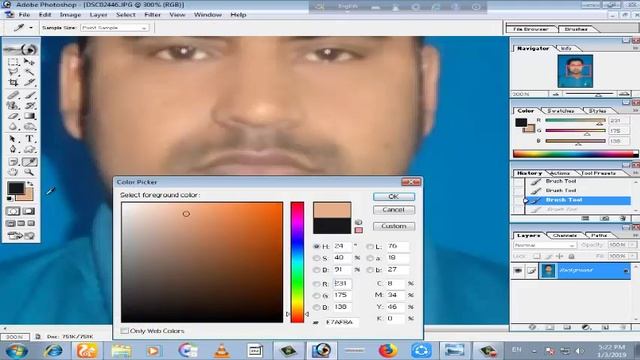The image size is (640, 360).
Task: Switch to Quick Mask mode
Action: click(x=29, y=211)
